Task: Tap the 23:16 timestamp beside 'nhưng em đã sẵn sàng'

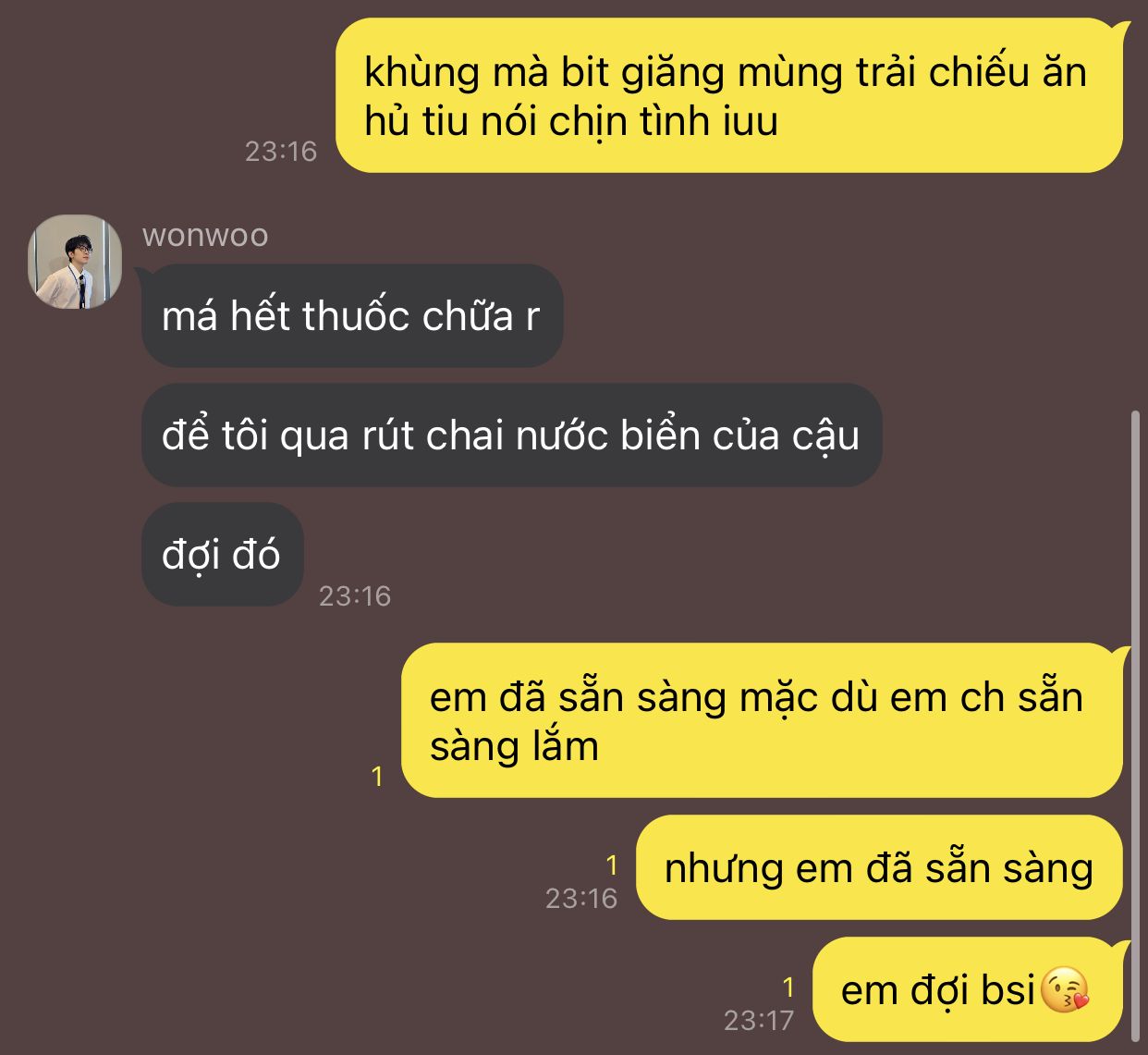Action: tap(580, 898)
